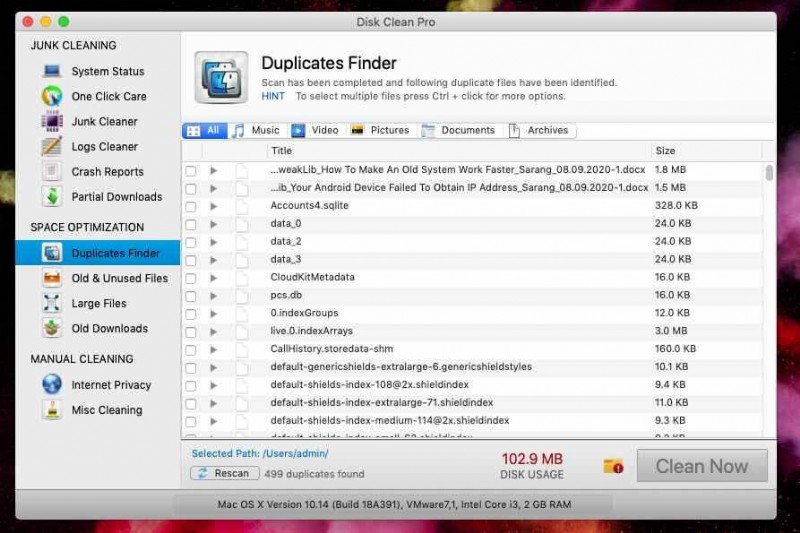Select the Pictures tab
Image resolution: width=800 pixels, height=533 pixels.
381,131
